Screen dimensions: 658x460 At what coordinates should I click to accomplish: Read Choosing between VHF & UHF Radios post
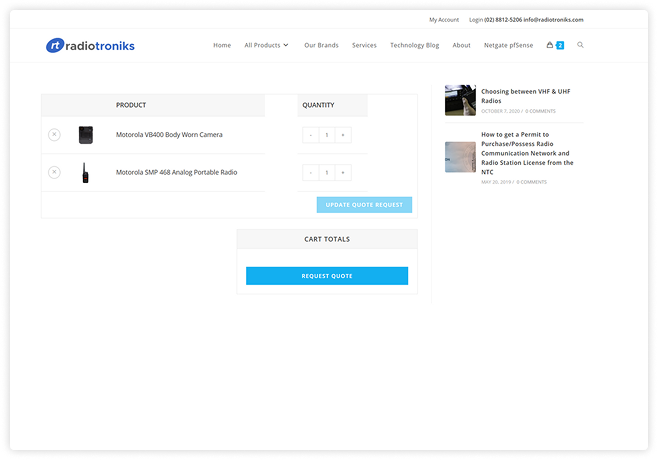point(525,96)
